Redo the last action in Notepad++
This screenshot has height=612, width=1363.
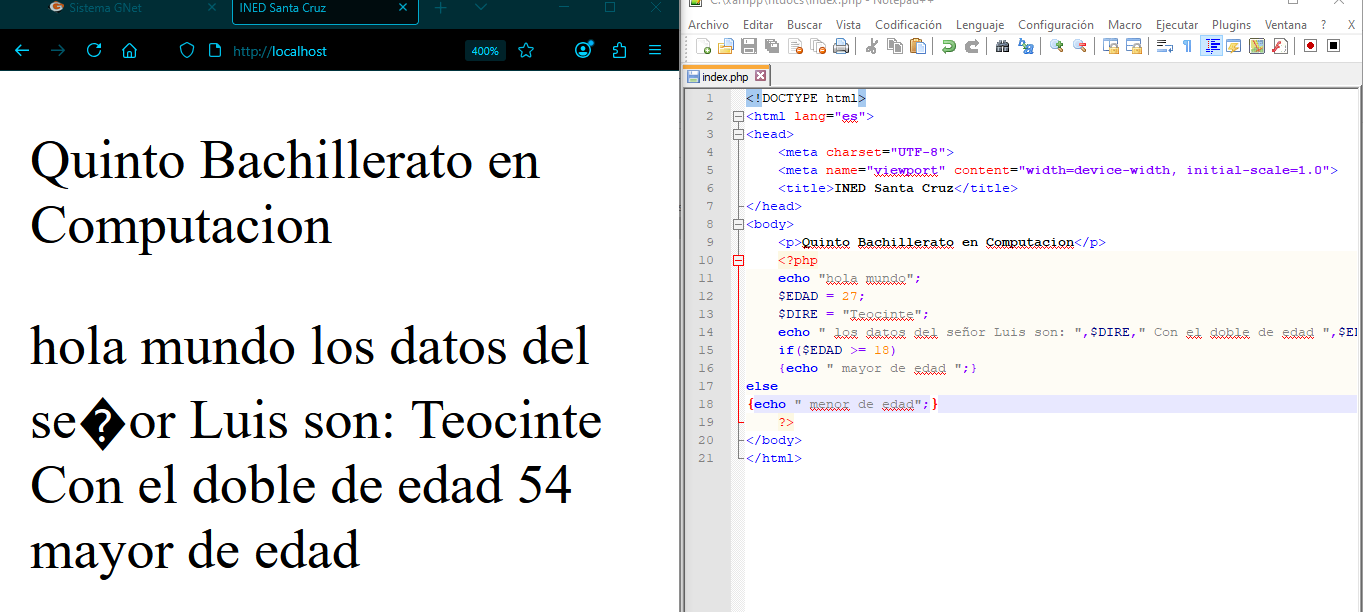click(x=971, y=46)
